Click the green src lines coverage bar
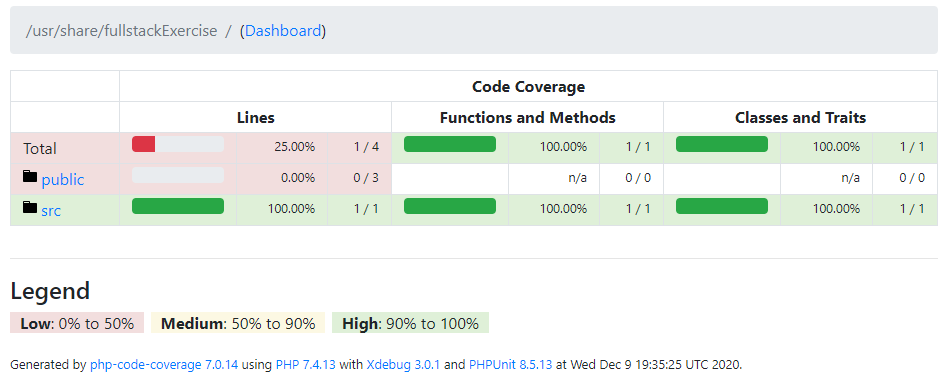 click(178, 206)
